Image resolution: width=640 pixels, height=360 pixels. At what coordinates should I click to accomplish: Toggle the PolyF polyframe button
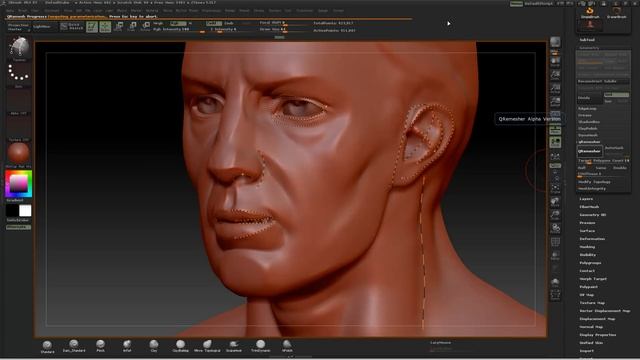(x=555, y=243)
